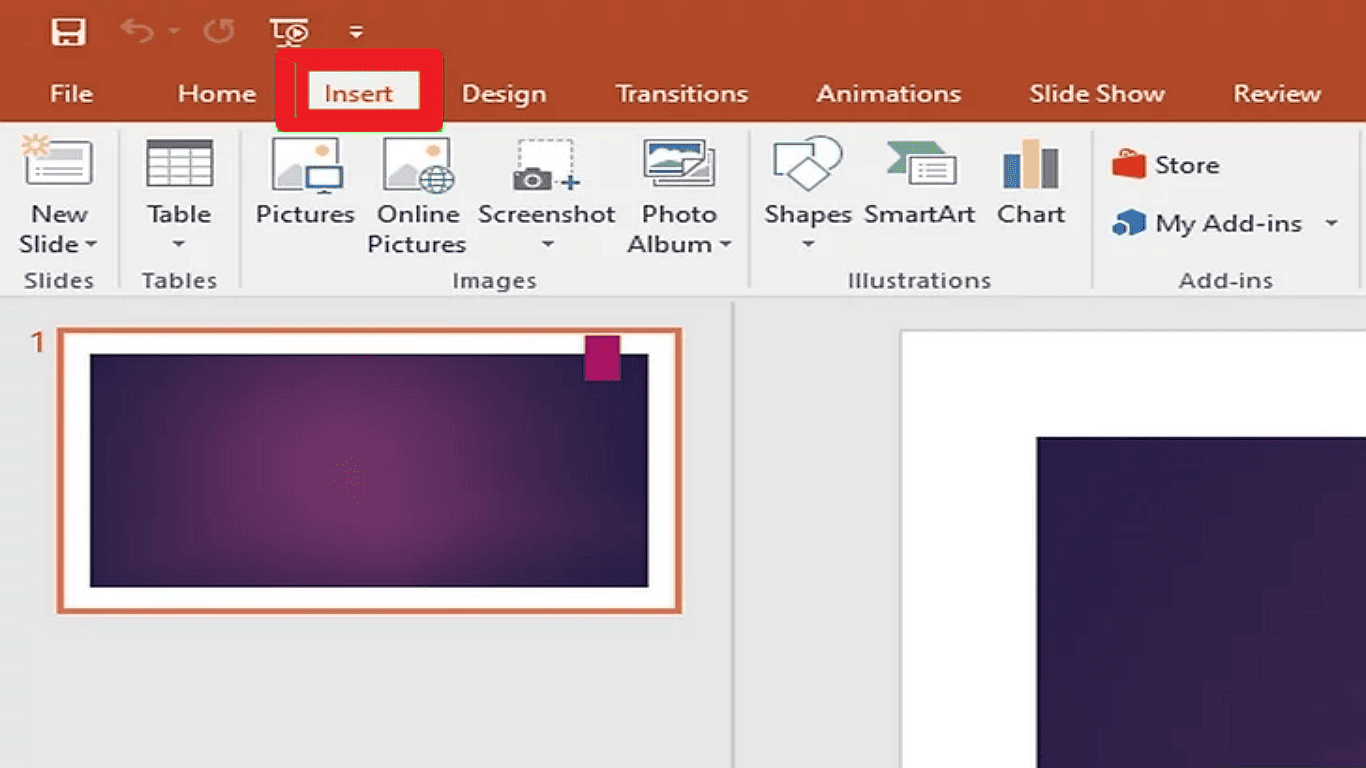
Task: Click the Undo arrow icon
Action: tap(137, 32)
